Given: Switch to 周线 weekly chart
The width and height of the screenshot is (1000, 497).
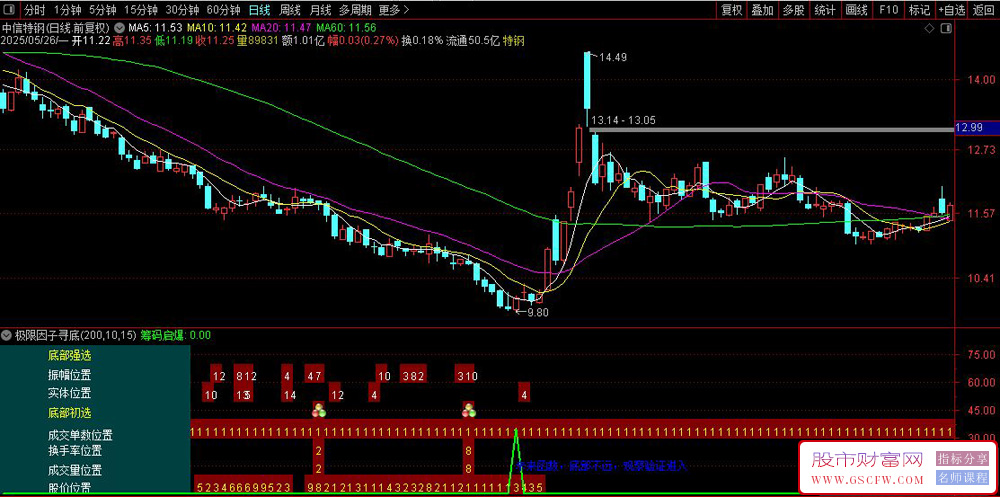Looking at the screenshot, I should click(x=290, y=10).
